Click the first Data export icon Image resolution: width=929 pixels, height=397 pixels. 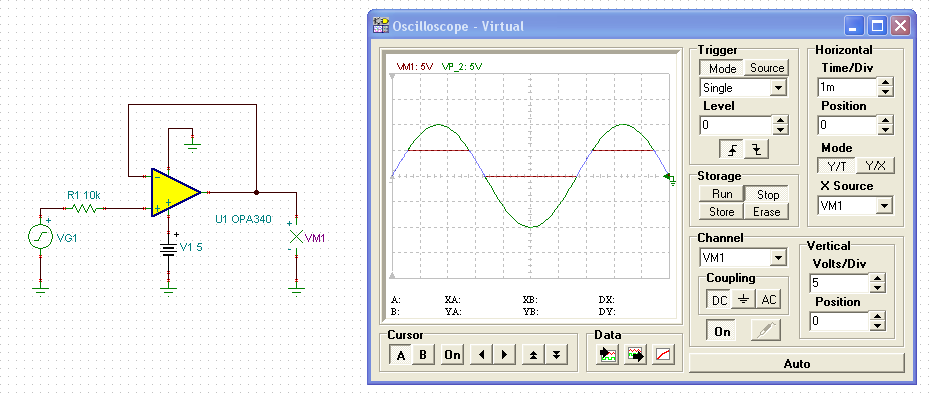coord(608,355)
